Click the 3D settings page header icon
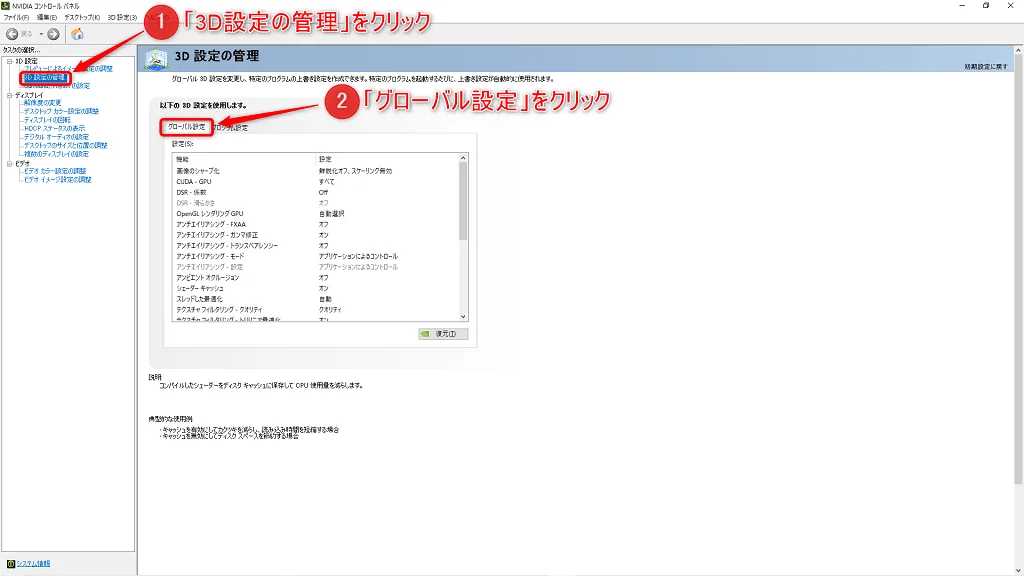The height and width of the screenshot is (576, 1024). point(157,58)
